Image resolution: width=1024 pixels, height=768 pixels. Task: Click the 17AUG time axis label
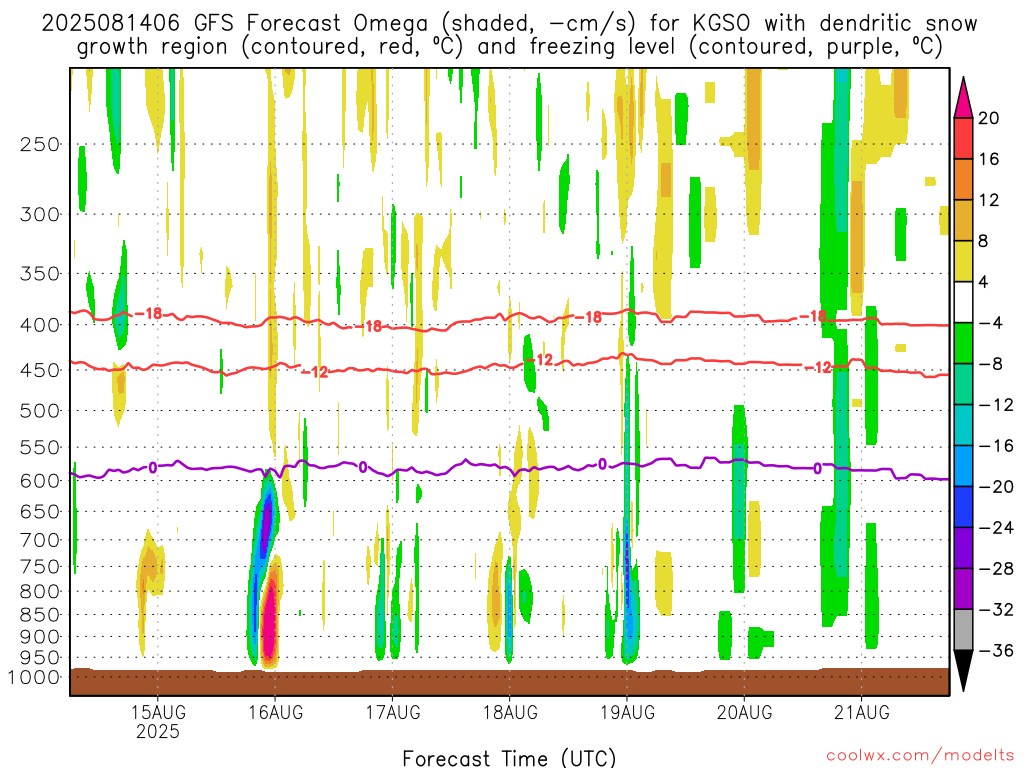coord(392,712)
